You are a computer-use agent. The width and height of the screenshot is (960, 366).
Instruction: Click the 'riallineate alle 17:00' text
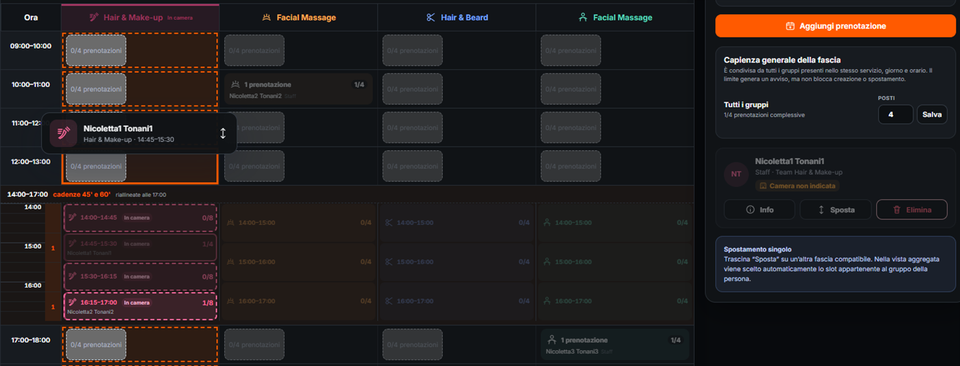pos(141,195)
